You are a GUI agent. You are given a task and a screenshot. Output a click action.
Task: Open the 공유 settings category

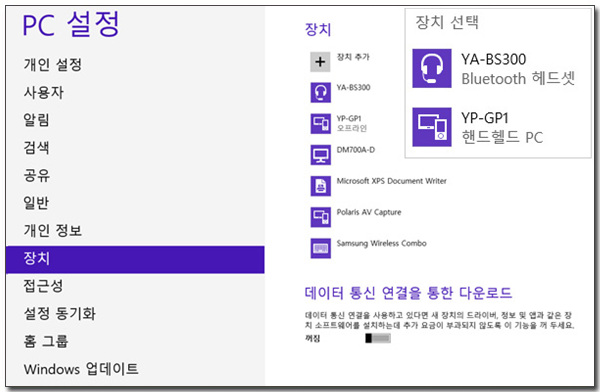click(36, 175)
